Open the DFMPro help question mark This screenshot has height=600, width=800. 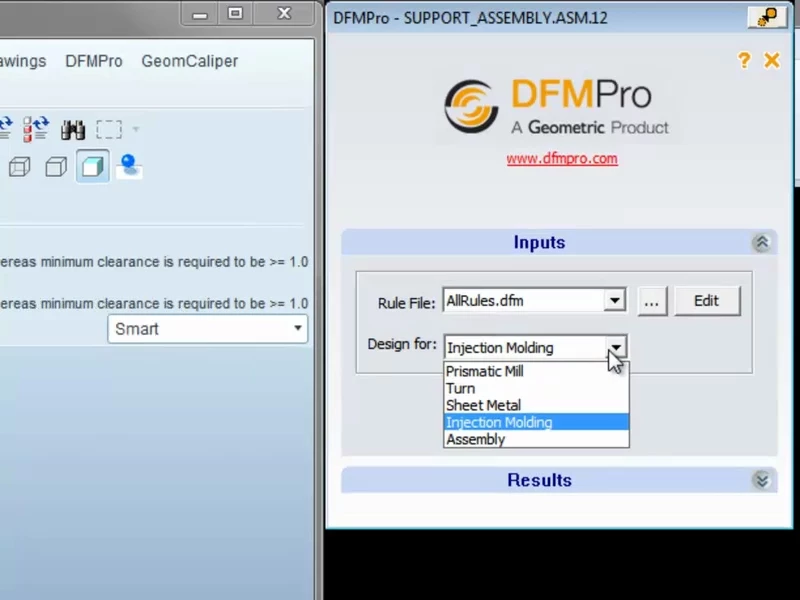click(744, 60)
